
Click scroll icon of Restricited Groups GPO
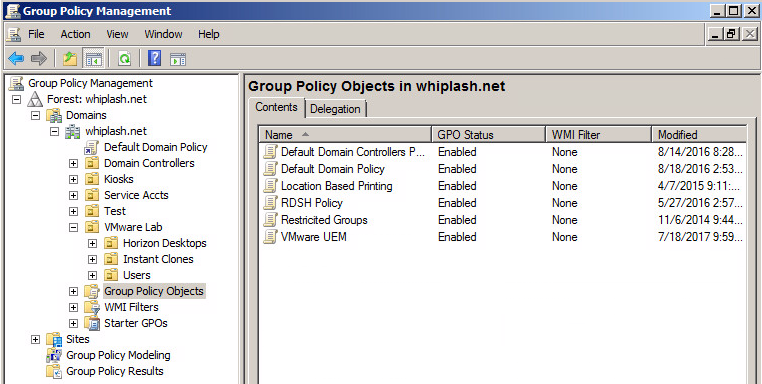tap(270, 220)
